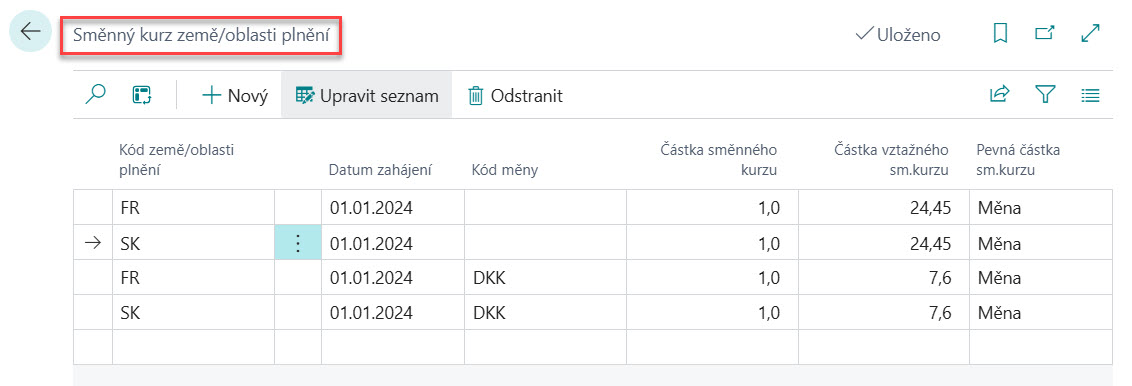Click the bookmark icon in header
Image resolution: width=1132 pixels, height=386 pixels.
point(1000,34)
